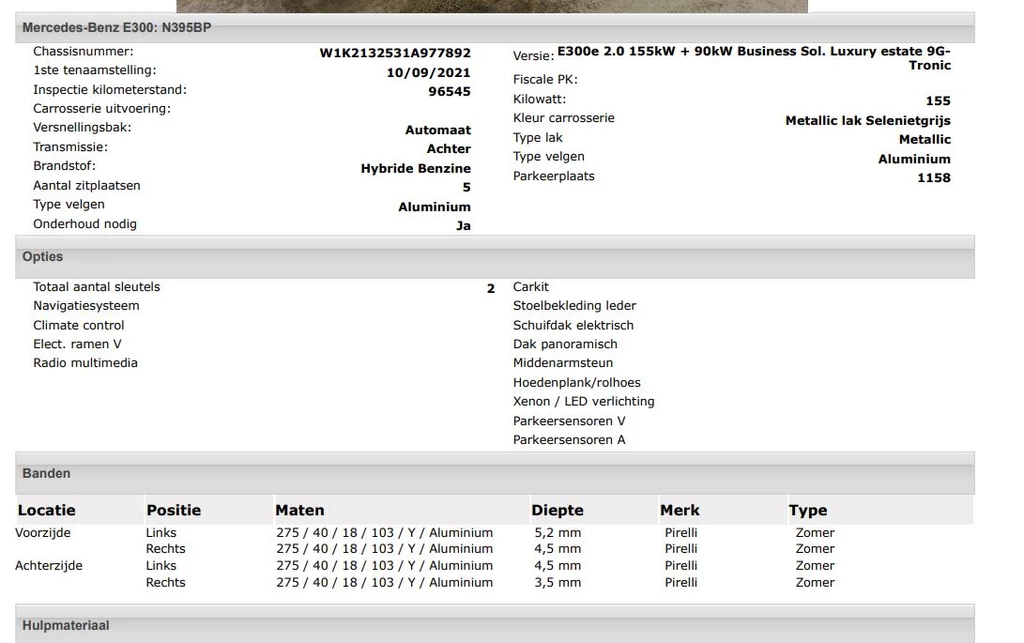
Task: Click the Schuifdak elektrisch option
Action: [x=573, y=326]
